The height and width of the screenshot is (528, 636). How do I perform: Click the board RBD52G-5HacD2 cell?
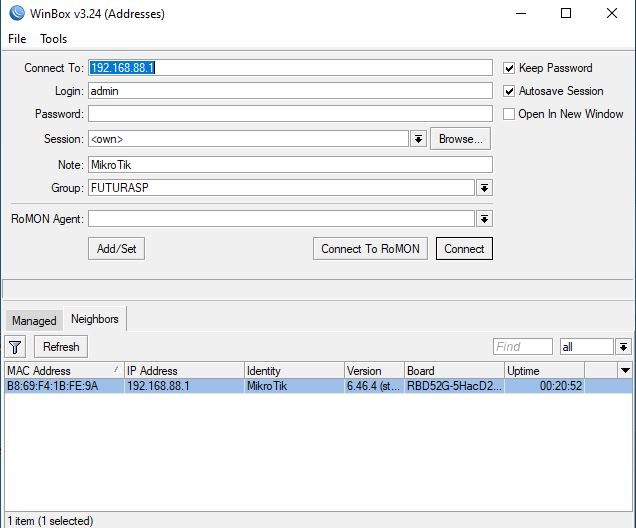(x=454, y=386)
